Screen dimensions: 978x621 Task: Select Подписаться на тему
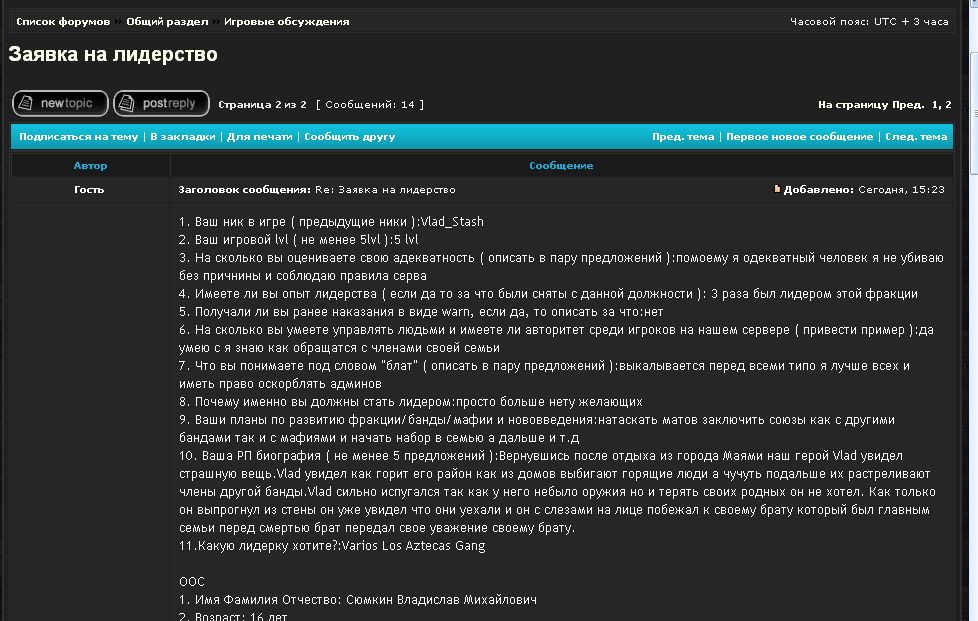tap(78, 137)
